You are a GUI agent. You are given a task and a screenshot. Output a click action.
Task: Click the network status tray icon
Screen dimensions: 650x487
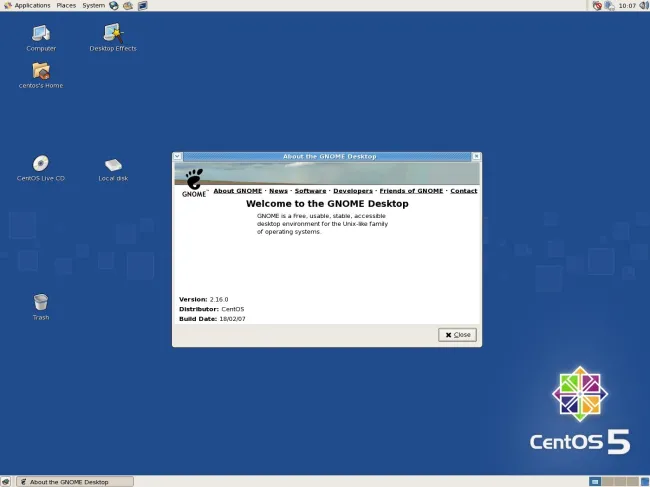[x=609, y=5]
